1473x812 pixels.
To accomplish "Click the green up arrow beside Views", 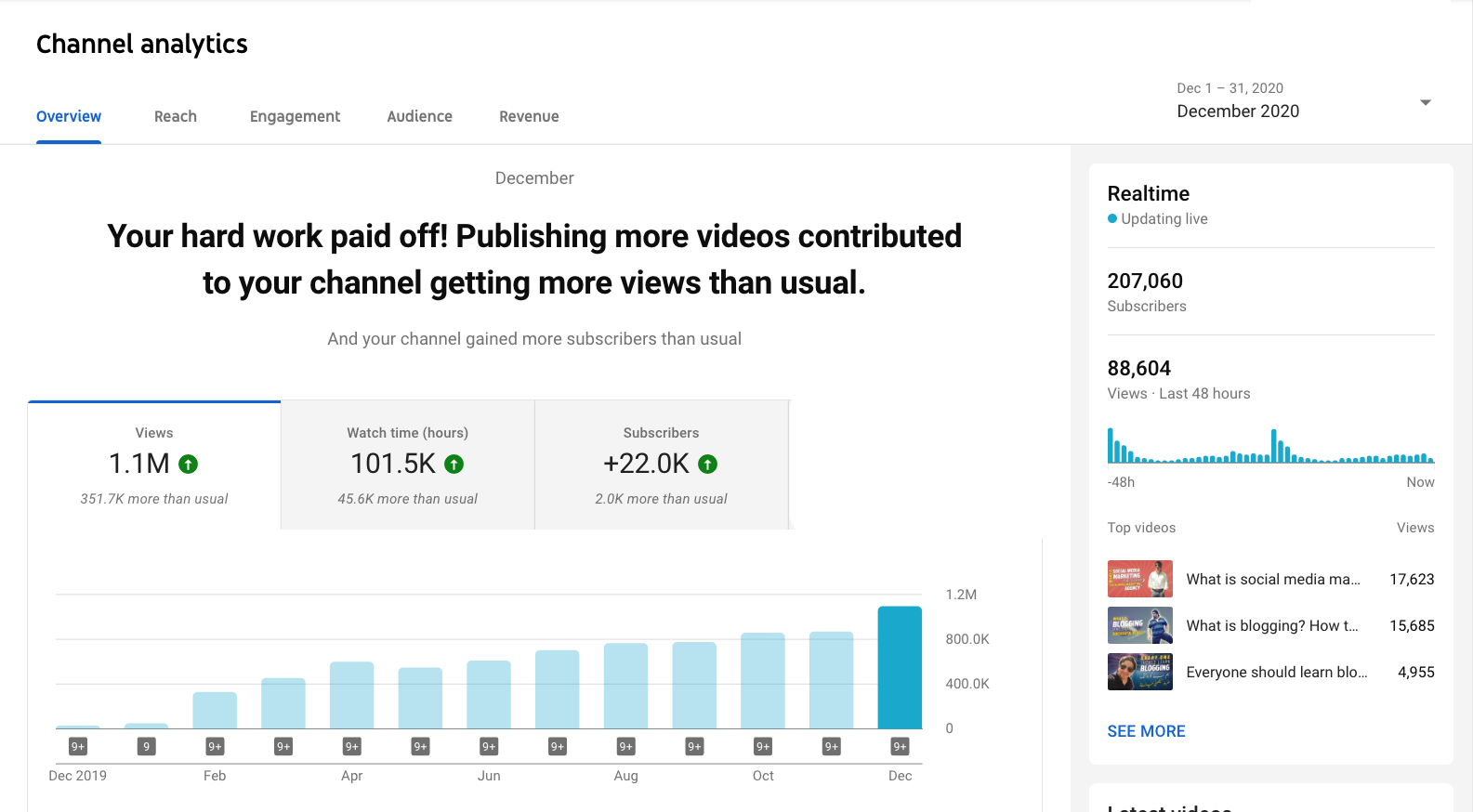I will click(189, 464).
